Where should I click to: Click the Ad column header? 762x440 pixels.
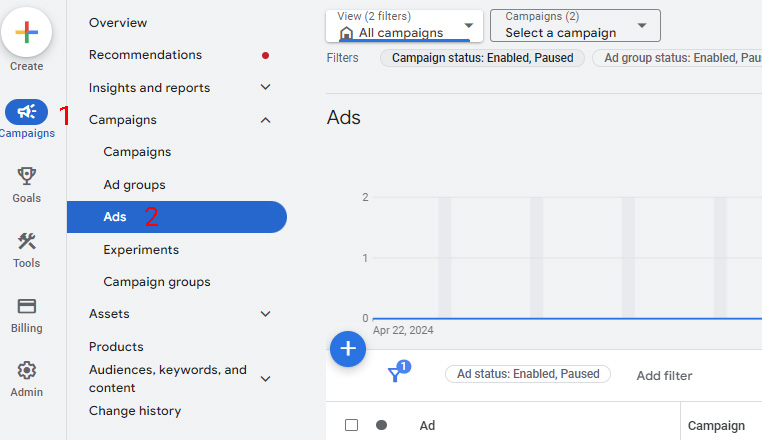[427, 425]
